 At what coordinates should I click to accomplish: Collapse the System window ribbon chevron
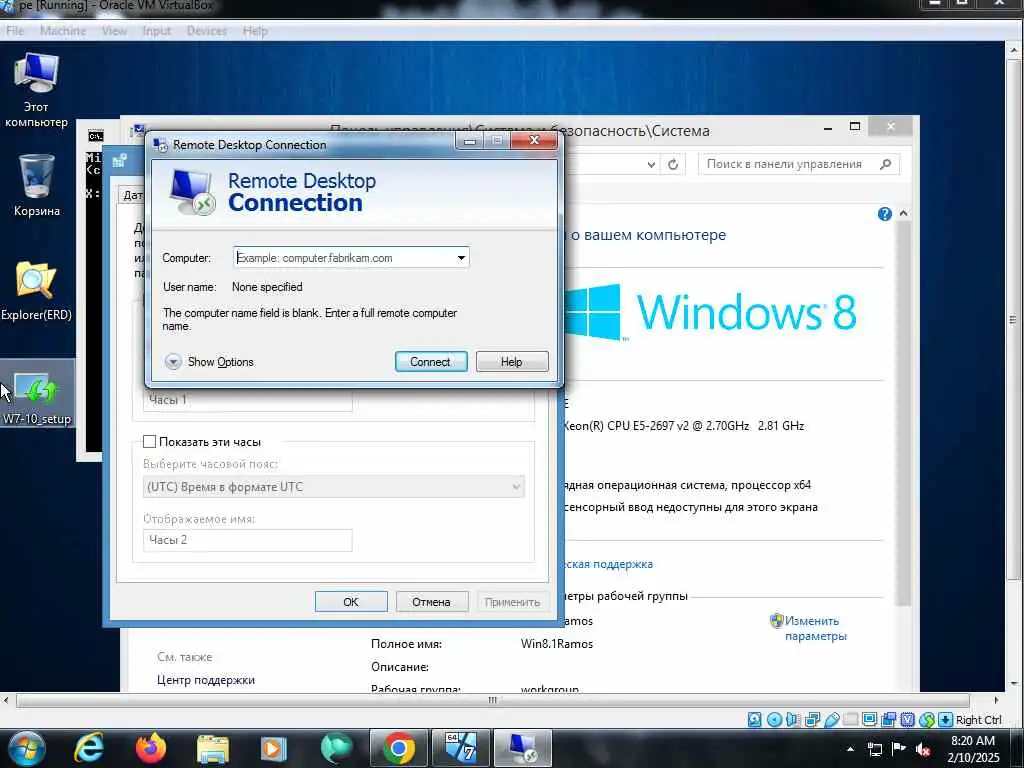click(904, 213)
